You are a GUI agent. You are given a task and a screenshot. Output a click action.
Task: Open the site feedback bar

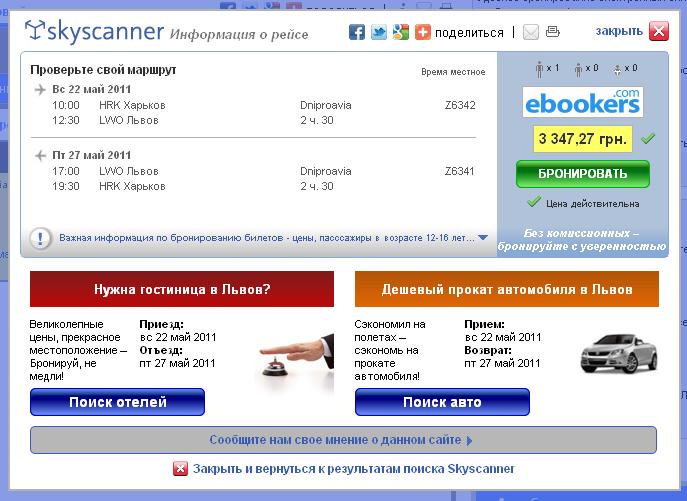[343, 439]
